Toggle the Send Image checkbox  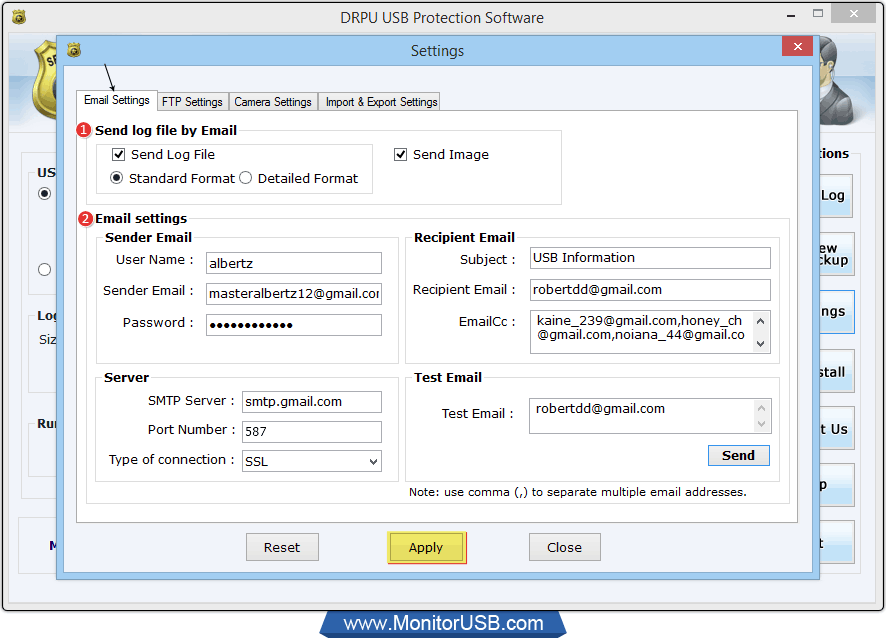pyautogui.click(x=400, y=154)
